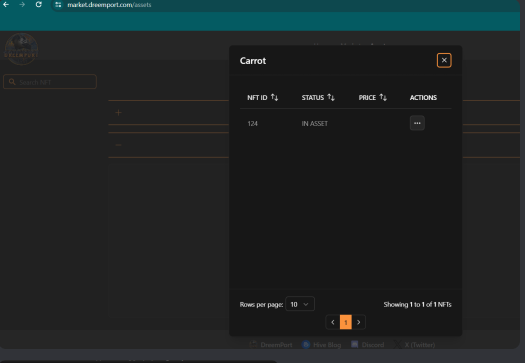Click the Showing 1 to 1 of 1 NFTs text
This screenshot has height=363, width=525.
coord(417,304)
